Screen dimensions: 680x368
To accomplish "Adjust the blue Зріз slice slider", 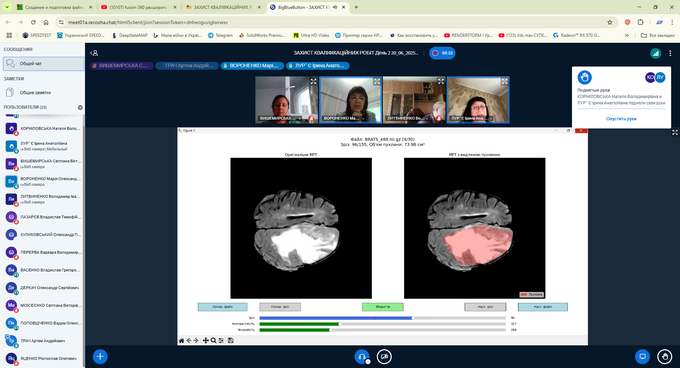I will (x=382, y=318).
